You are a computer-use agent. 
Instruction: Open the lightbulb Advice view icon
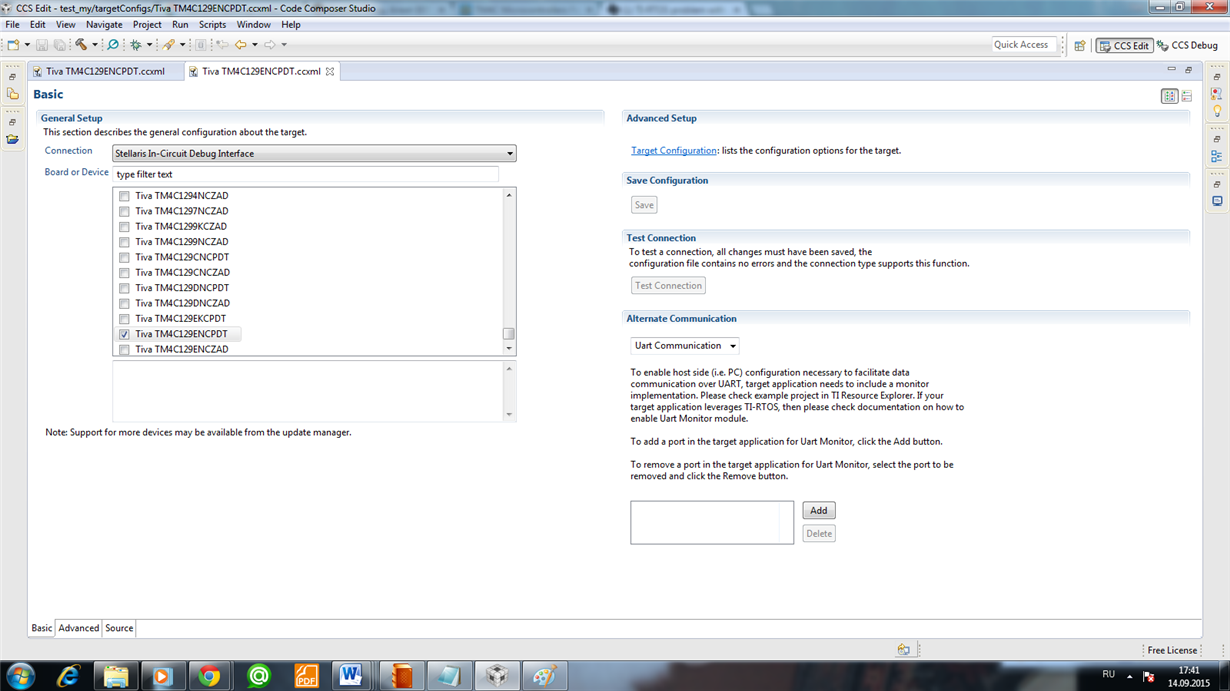click(1217, 111)
